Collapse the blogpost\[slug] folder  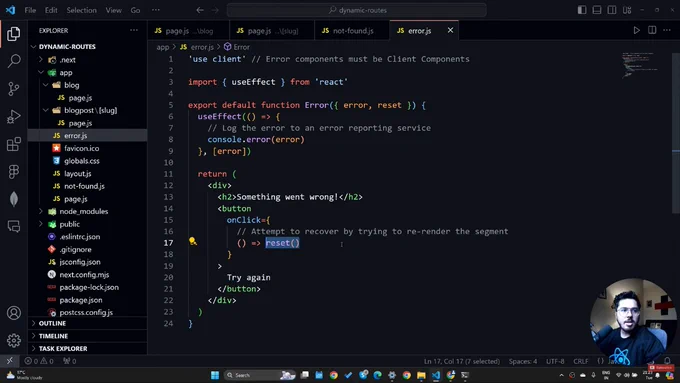46,110
